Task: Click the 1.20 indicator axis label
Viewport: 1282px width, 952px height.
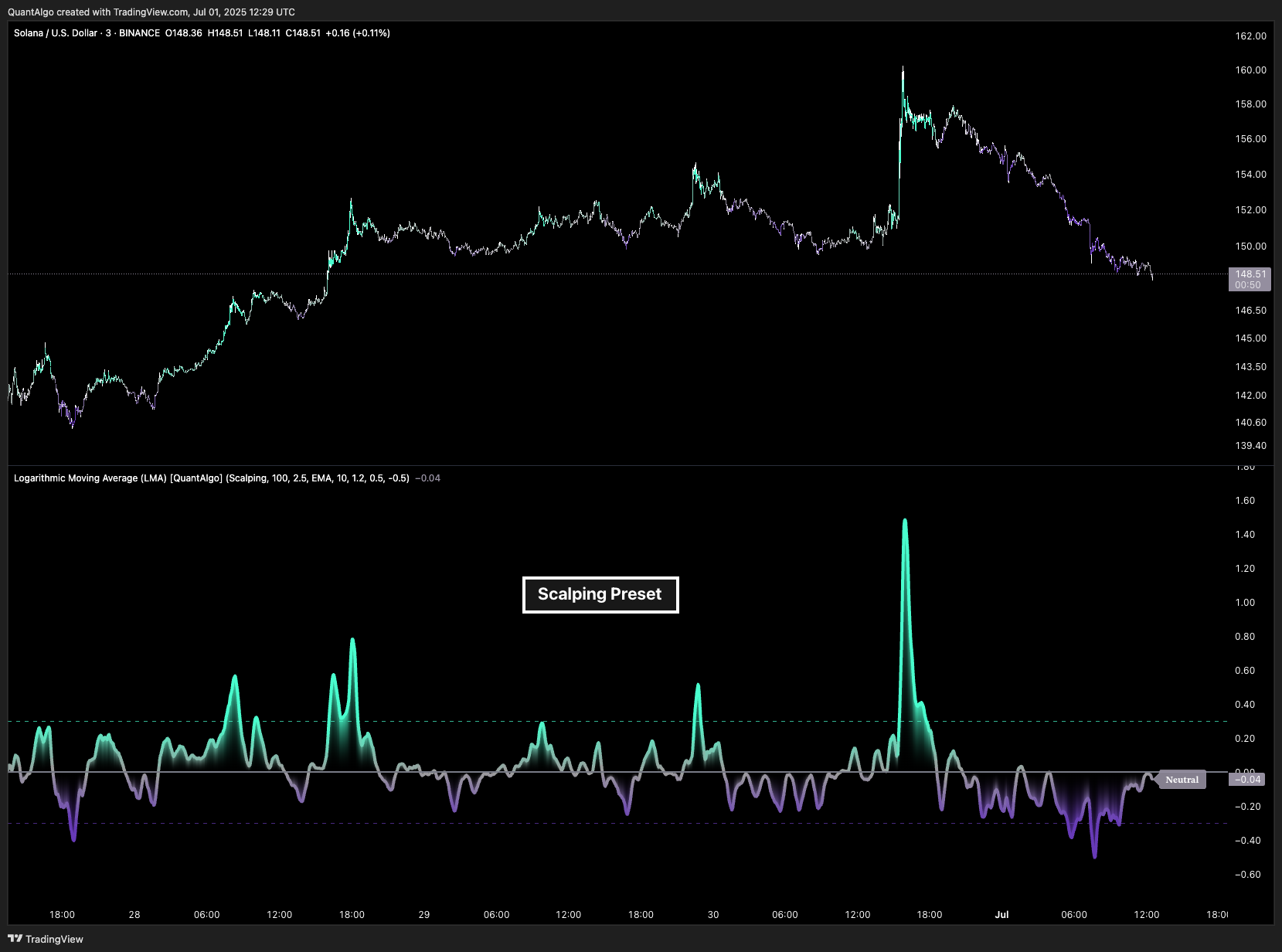Action: (x=1245, y=569)
